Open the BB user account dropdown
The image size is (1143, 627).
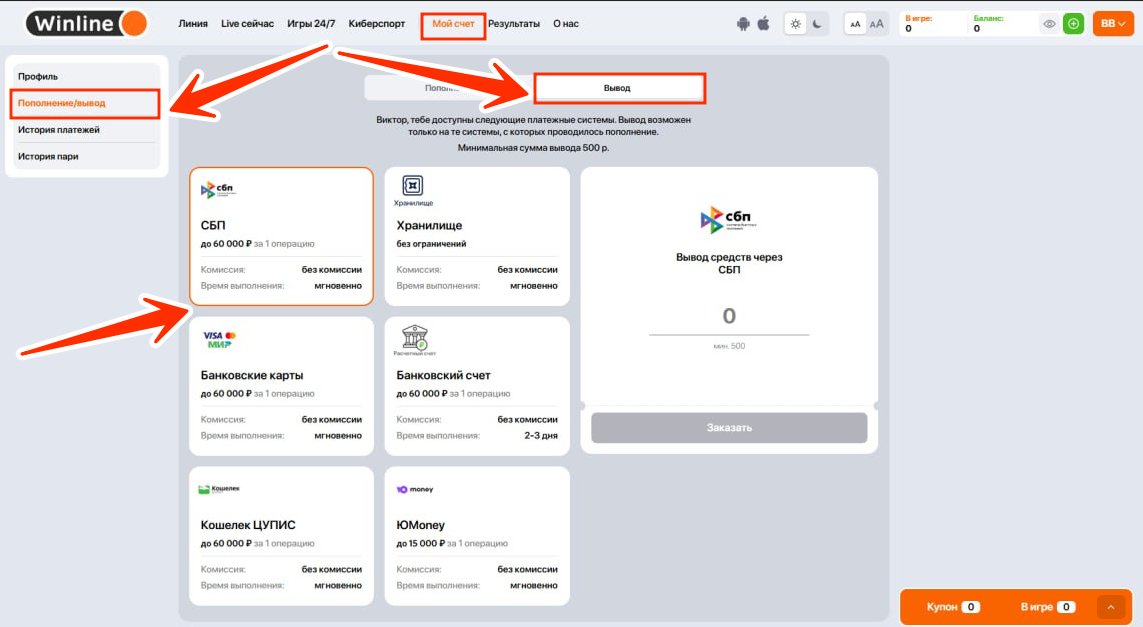tap(1113, 24)
